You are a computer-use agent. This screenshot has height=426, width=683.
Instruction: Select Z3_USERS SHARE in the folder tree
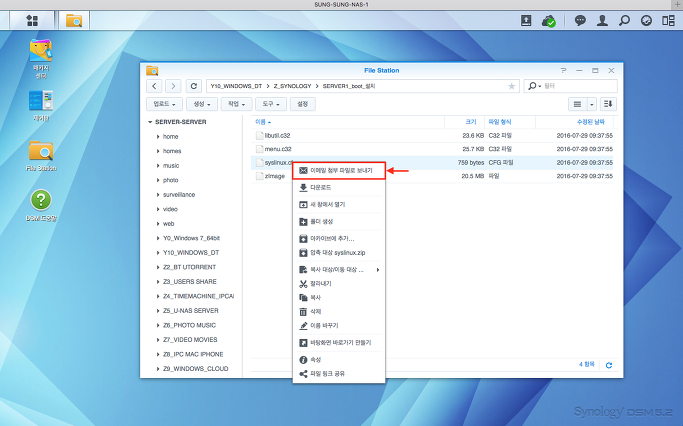pyautogui.click(x=189, y=282)
